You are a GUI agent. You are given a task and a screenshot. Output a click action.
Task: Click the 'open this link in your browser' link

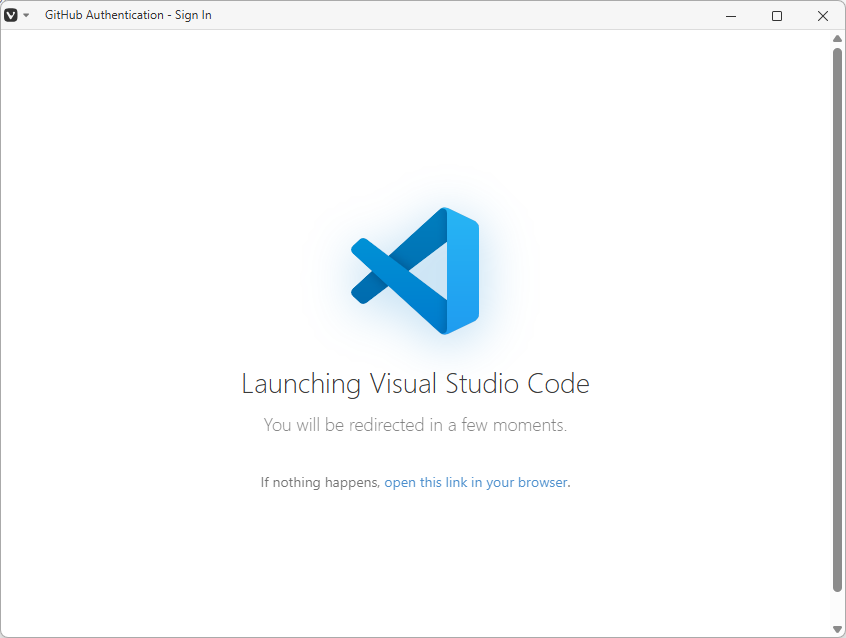pos(476,482)
